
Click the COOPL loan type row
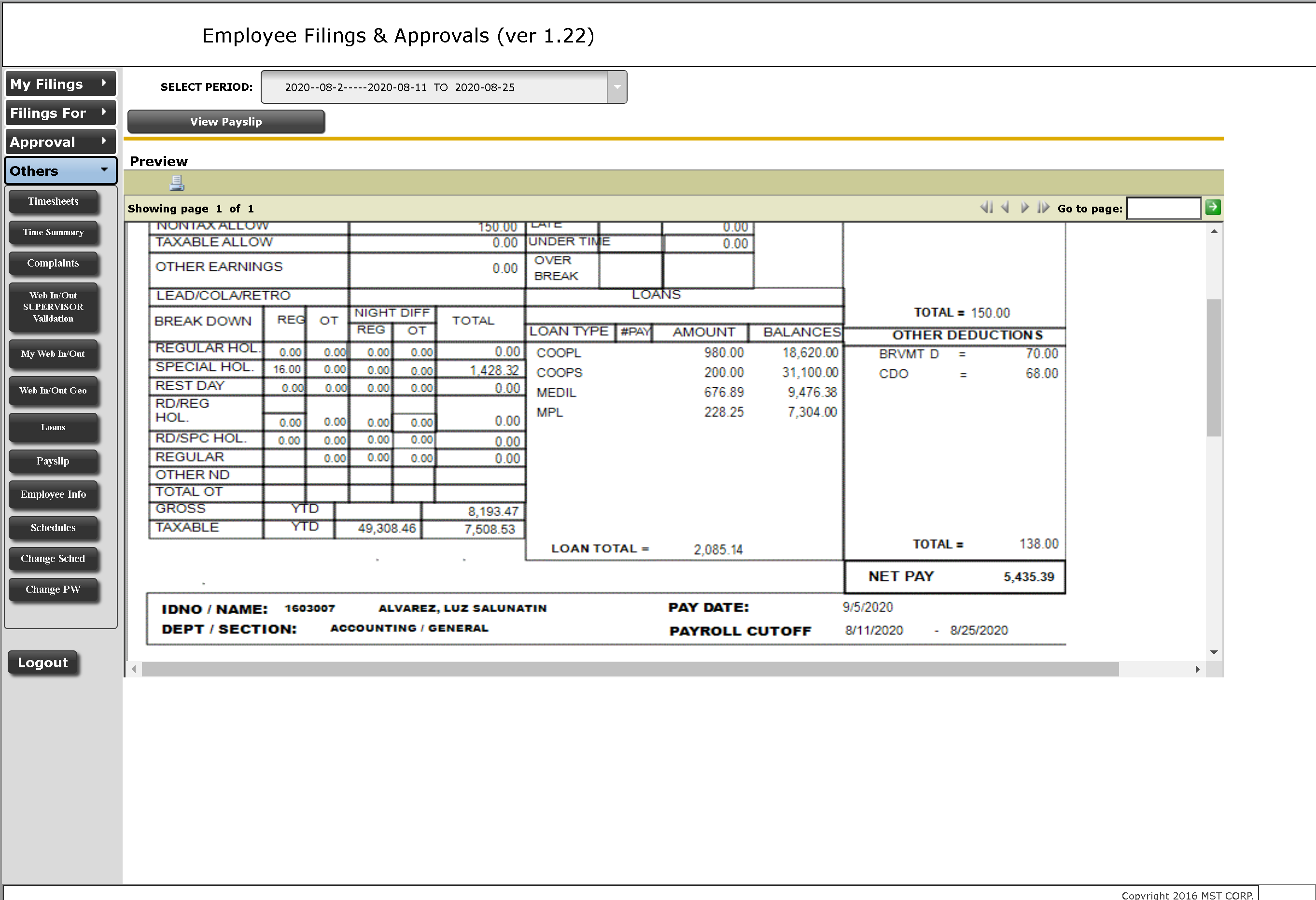686,353
